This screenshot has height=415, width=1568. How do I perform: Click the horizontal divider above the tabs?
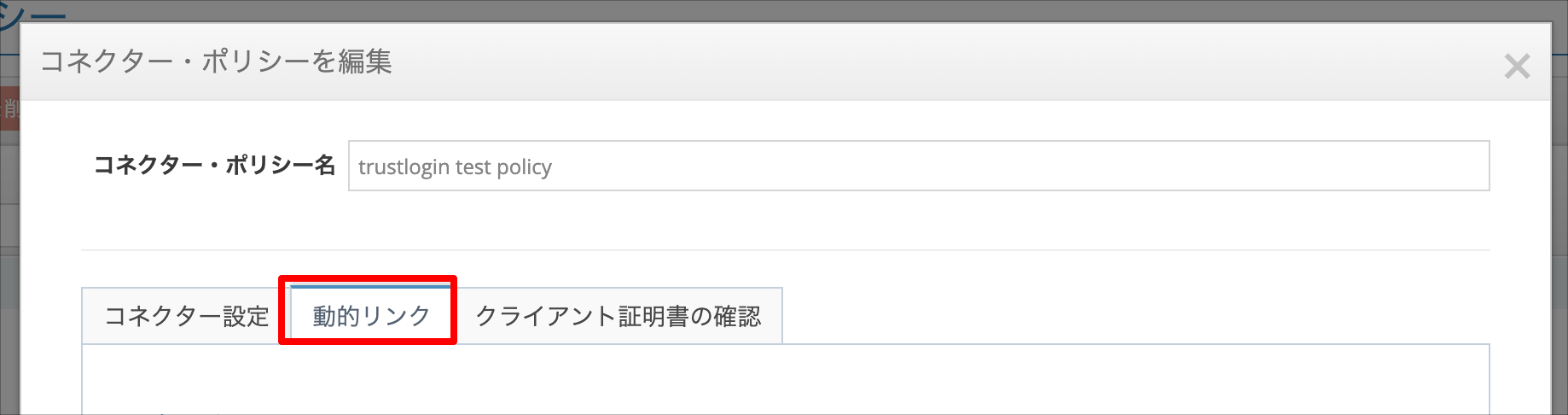click(785, 250)
